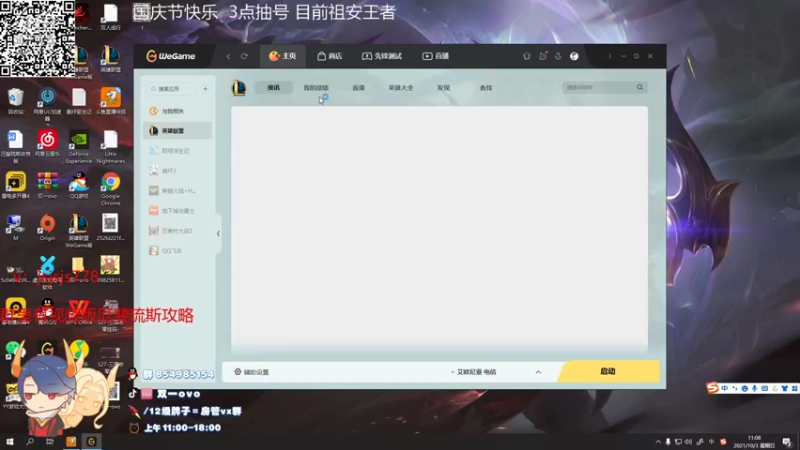Open the QQ游戏 desktop icon
Viewport: 800px width, 450px height.
pyautogui.click(x=79, y=185)
